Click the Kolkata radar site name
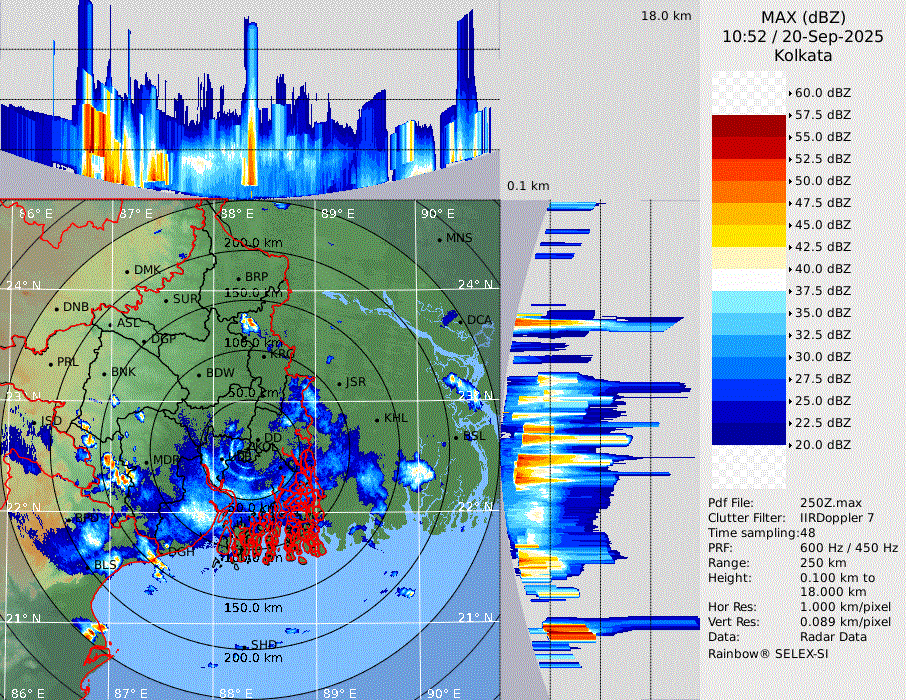 click(x=801, y=55)
